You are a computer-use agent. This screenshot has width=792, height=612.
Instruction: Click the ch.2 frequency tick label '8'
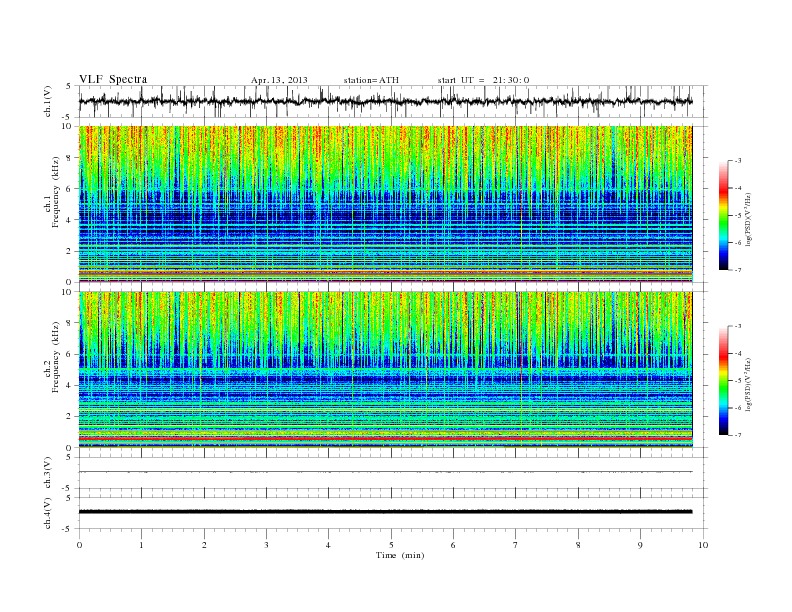click(69, 323)
